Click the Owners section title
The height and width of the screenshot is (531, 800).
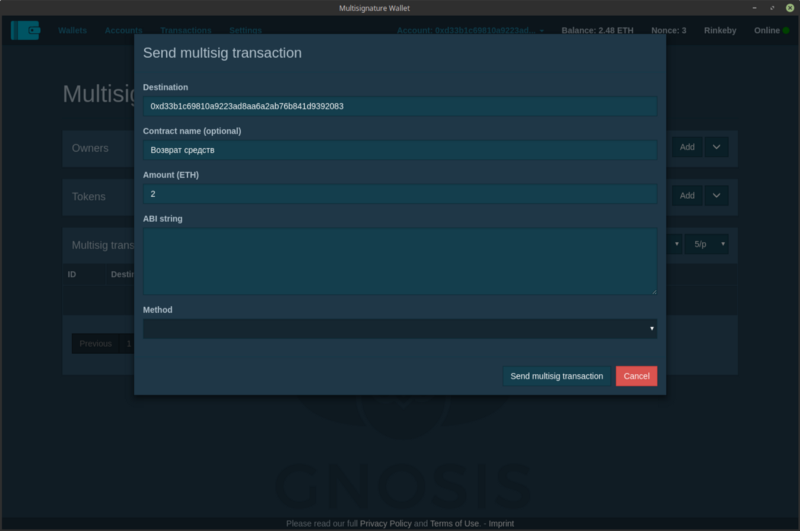[90, 148]
